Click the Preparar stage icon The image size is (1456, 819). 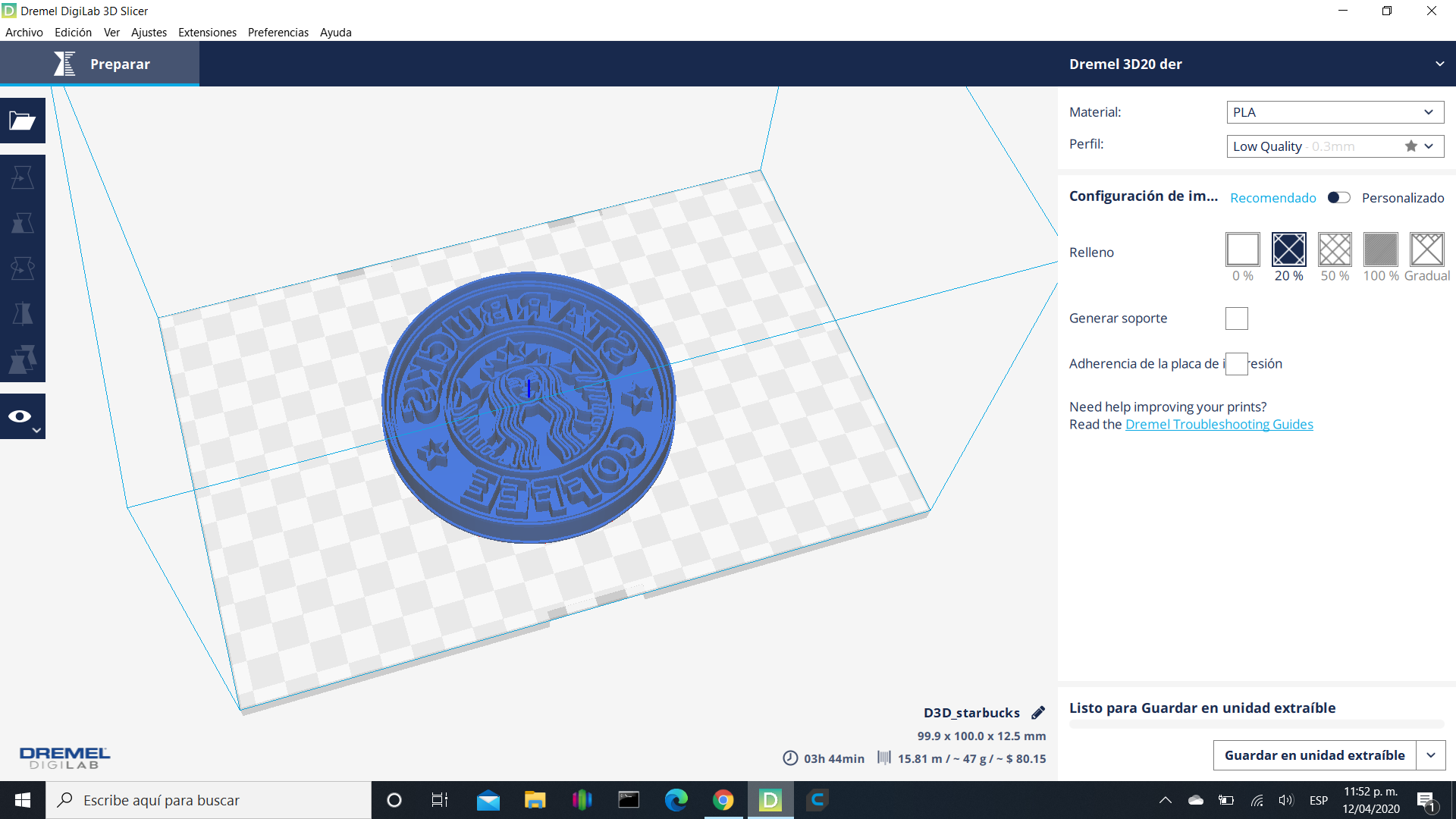pos(64,64)
